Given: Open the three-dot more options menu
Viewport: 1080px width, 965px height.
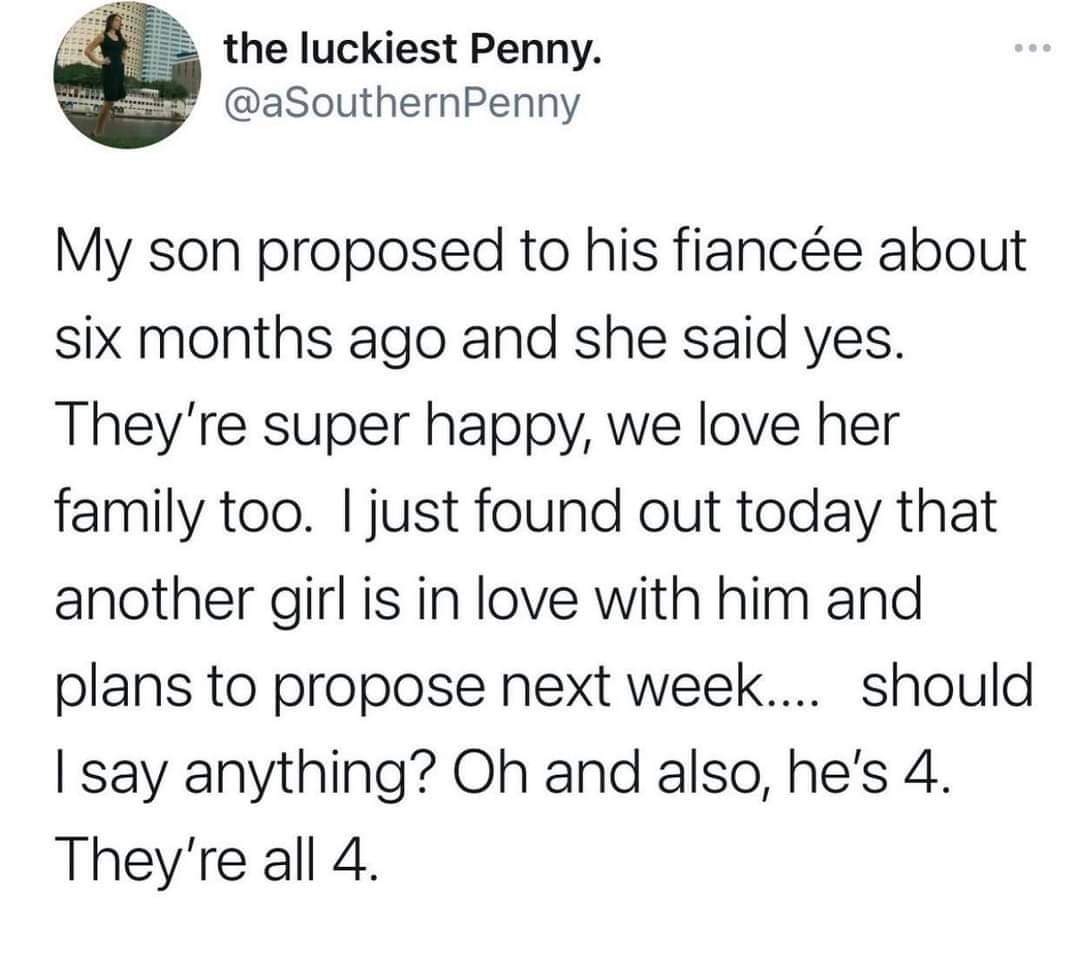Looking at the screenshot, I should pos(1033,48).
